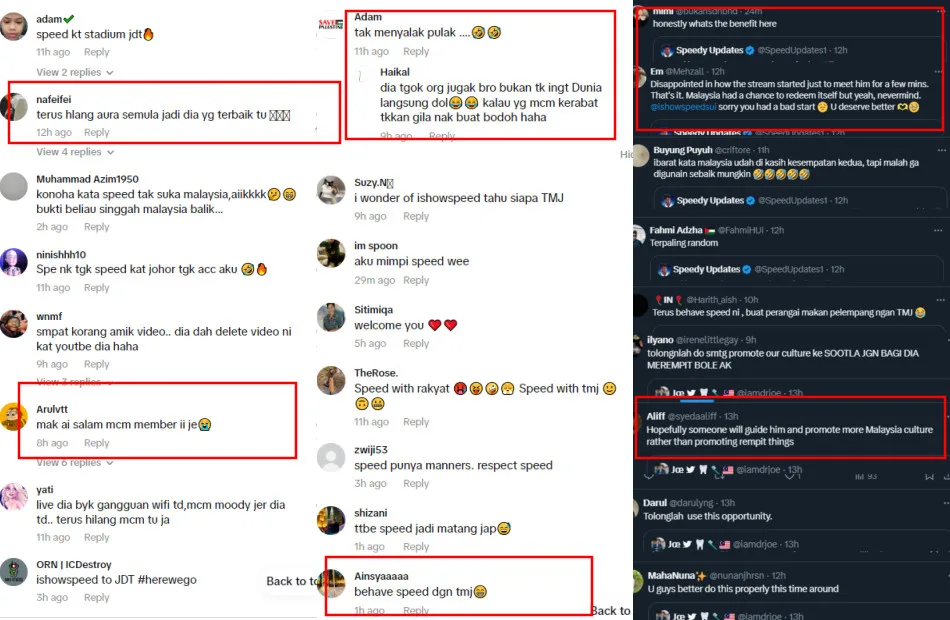Click Arulvtt's yellow profile avatar
The height and width of the screenshot is (620, 950).
[13, 417]
